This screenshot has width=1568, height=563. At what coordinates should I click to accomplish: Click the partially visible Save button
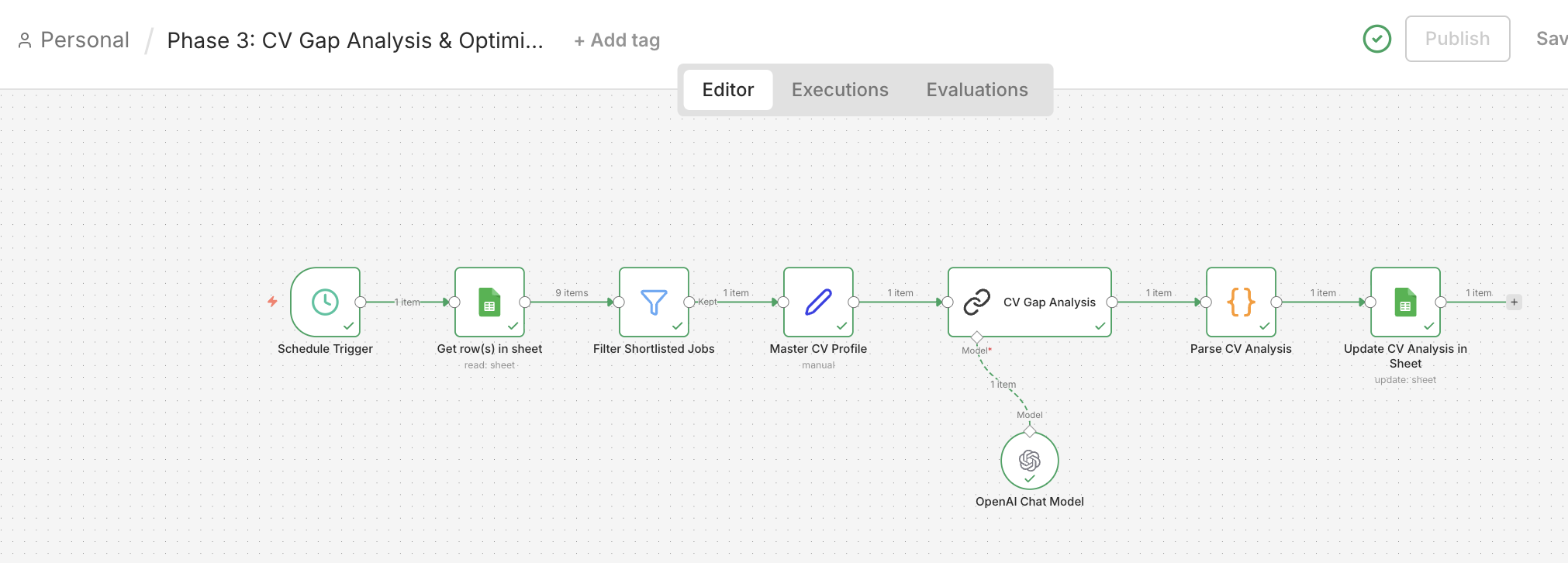1551,39
